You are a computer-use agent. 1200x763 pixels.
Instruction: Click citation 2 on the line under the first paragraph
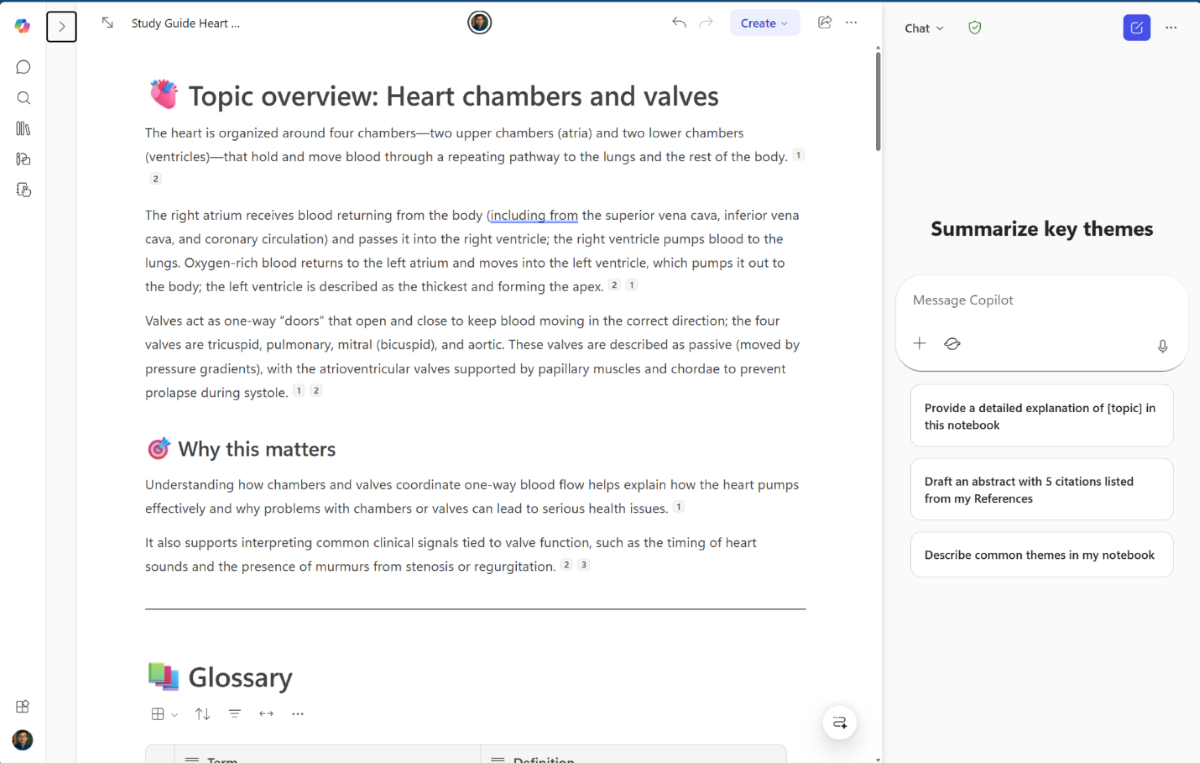point(155,179)
